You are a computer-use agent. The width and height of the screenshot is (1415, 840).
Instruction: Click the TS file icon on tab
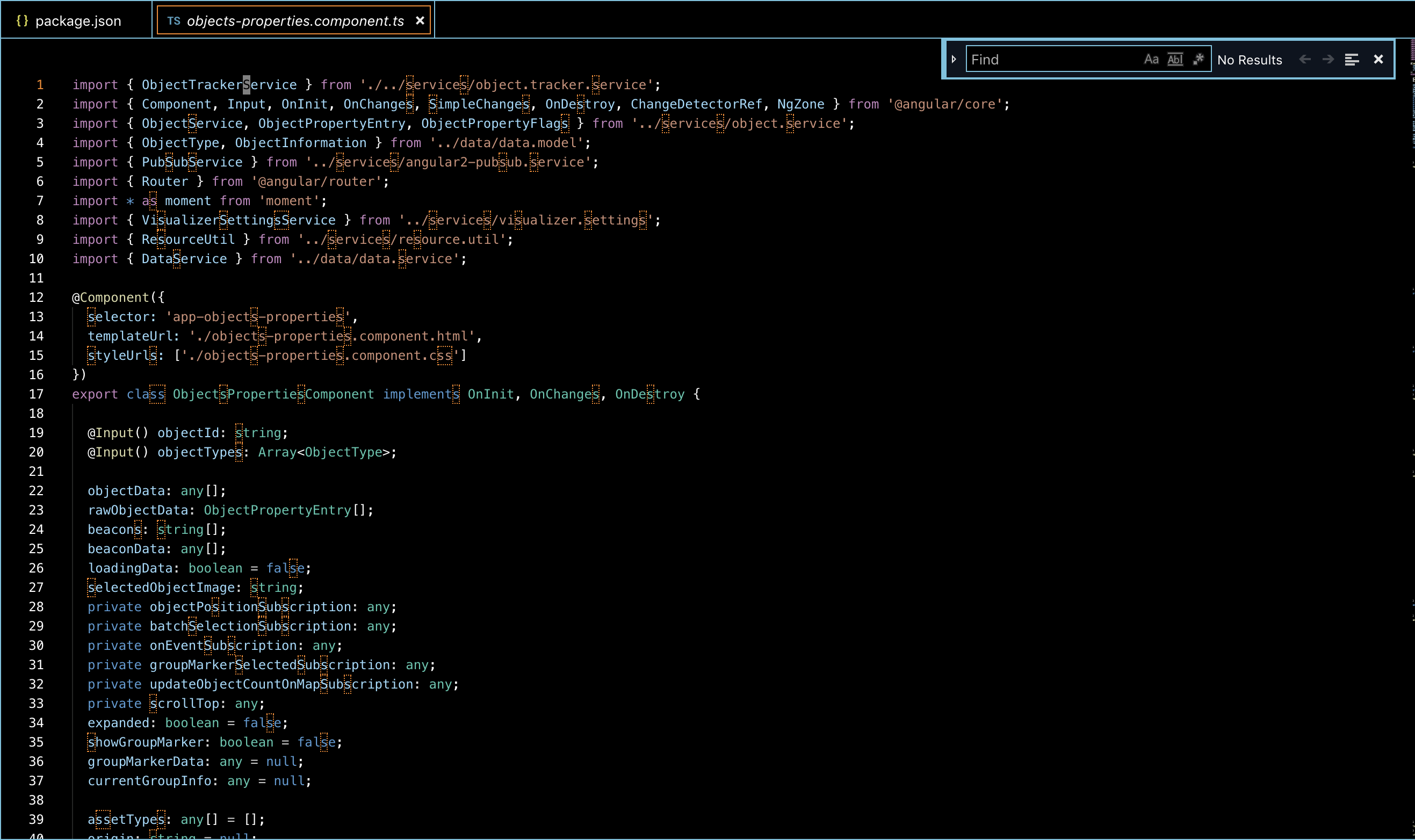click(x=174, y=21)
